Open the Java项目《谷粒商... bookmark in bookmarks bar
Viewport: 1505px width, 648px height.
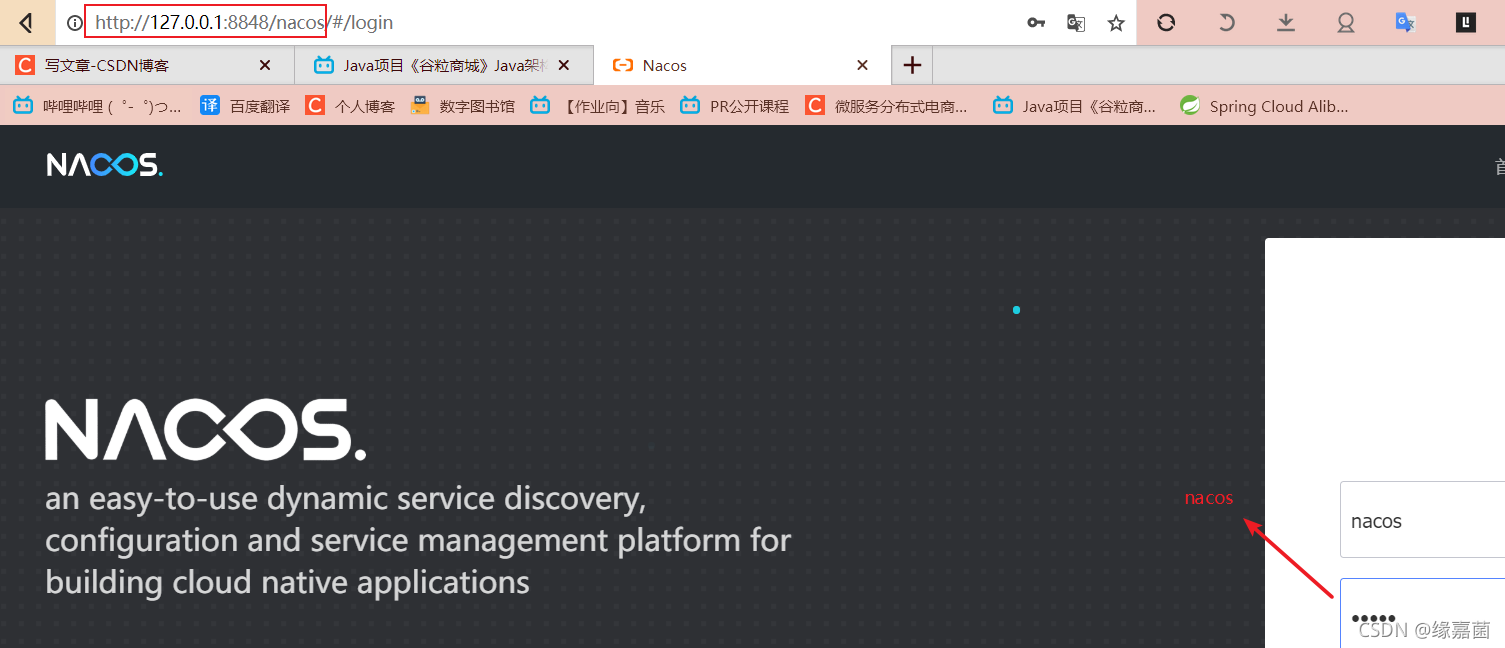click(1075, 106)
